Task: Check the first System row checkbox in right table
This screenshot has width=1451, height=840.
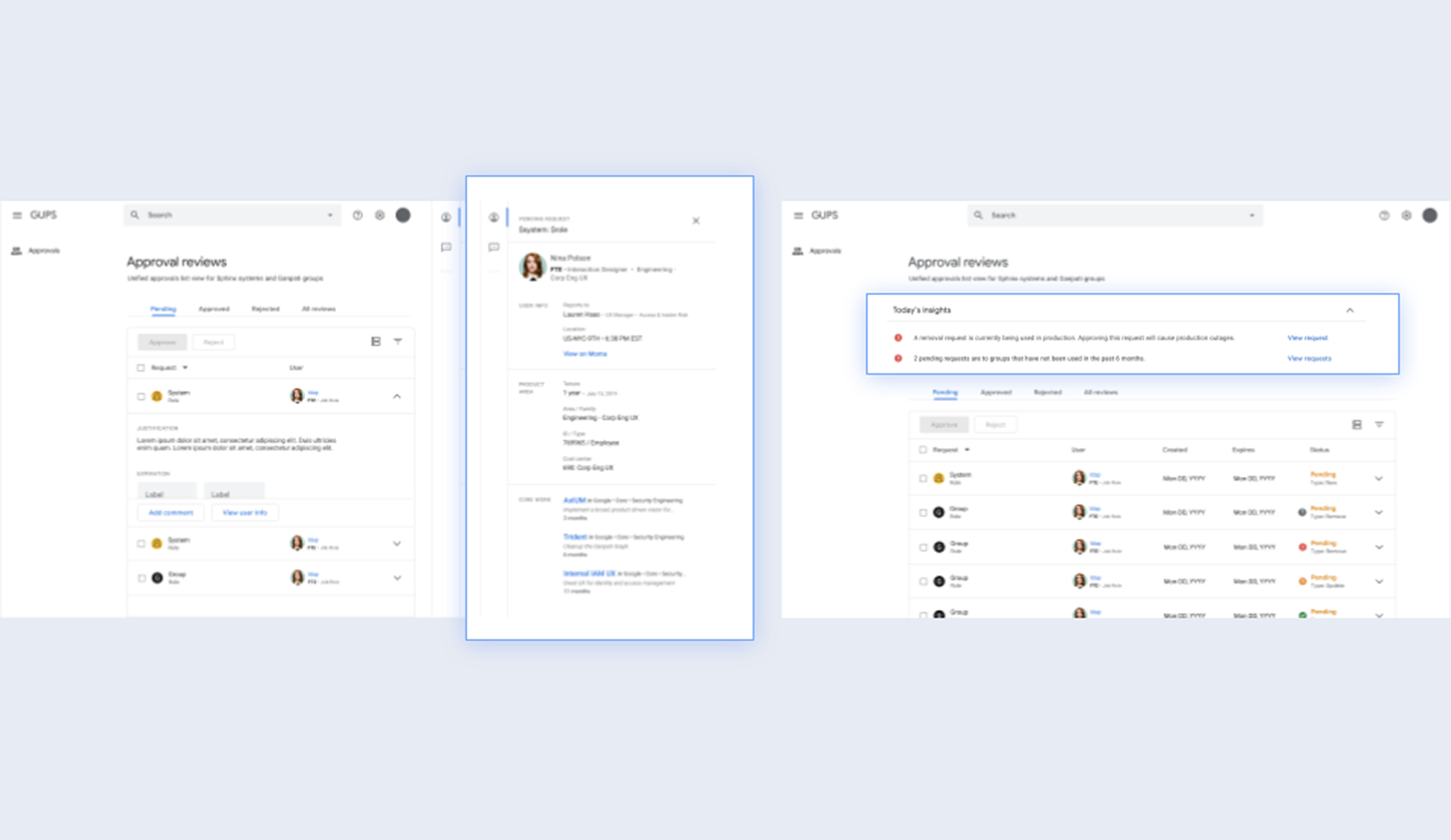Action: [x=923, y=479]
